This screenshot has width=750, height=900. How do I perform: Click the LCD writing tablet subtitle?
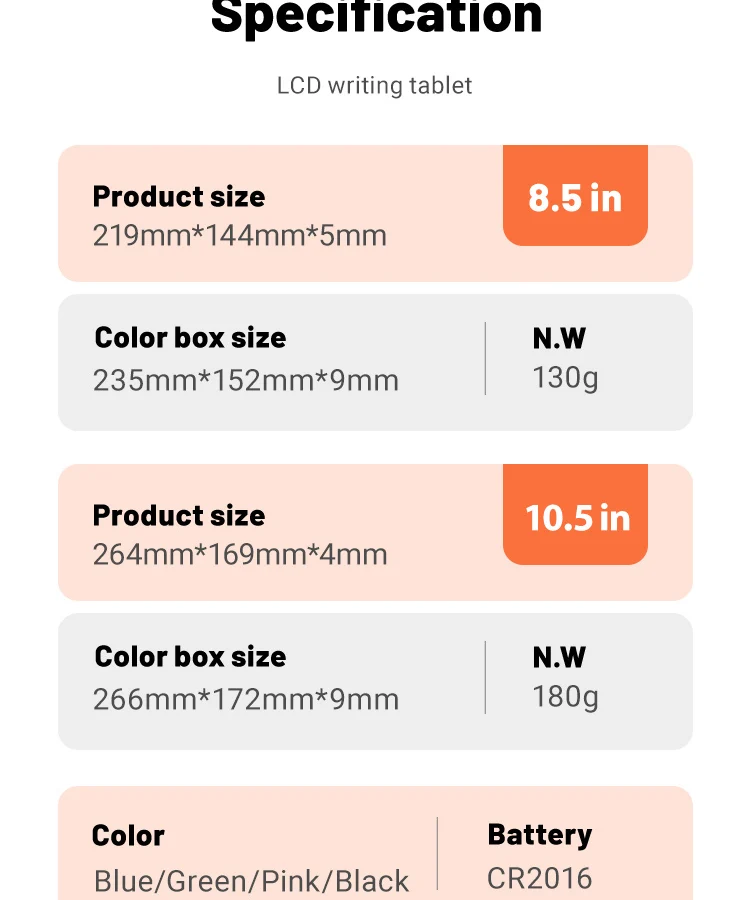click(374, 86)
